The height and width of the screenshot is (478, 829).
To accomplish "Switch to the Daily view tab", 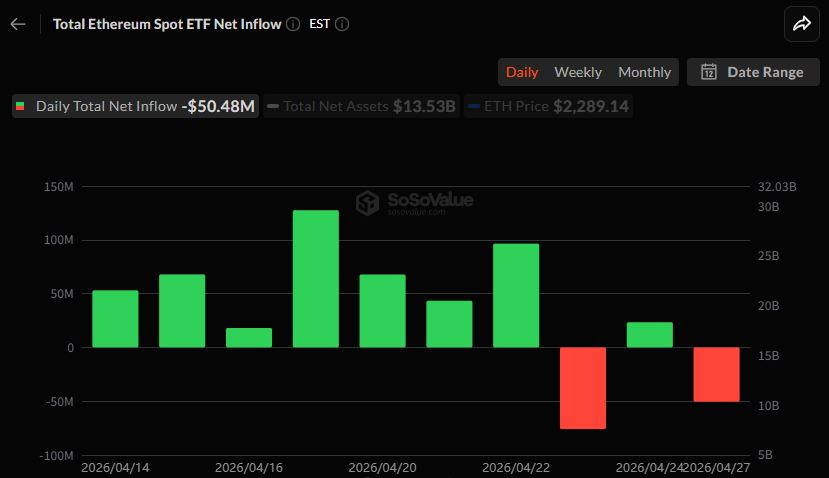I will tap(522, 72).
